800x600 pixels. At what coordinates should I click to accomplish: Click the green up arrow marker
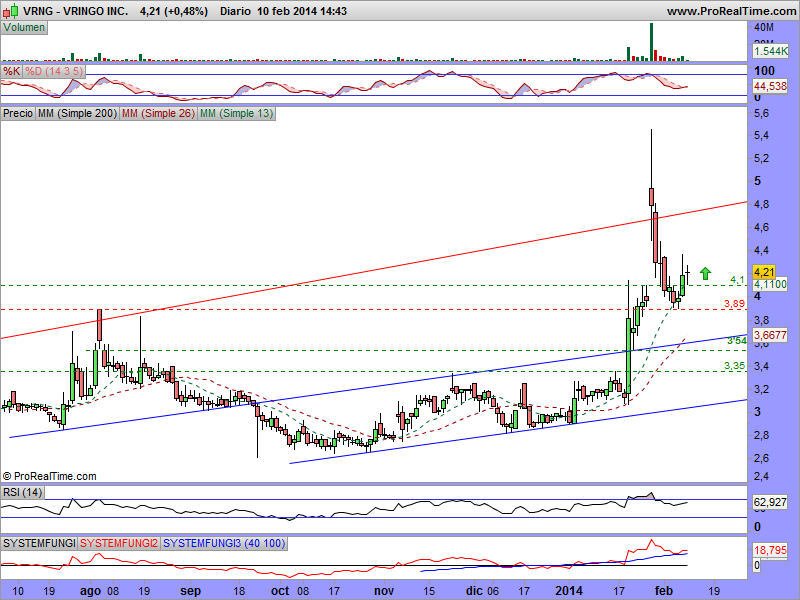[705, 273]
